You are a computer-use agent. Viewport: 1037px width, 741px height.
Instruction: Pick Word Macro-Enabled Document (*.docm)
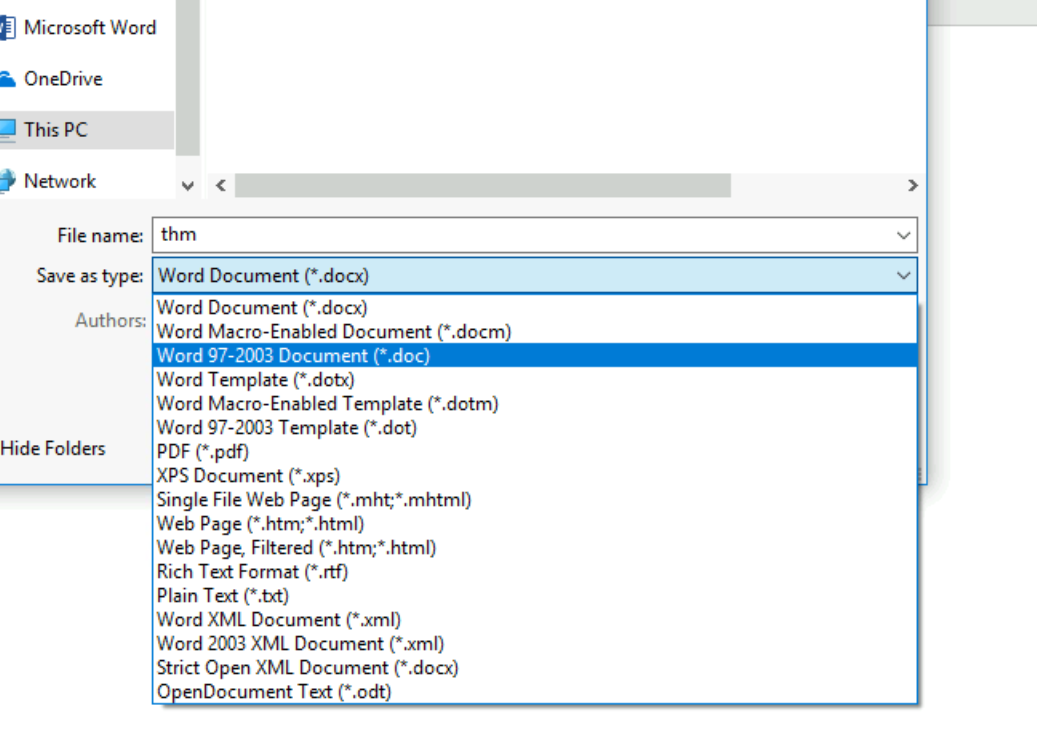pos(333,332)
